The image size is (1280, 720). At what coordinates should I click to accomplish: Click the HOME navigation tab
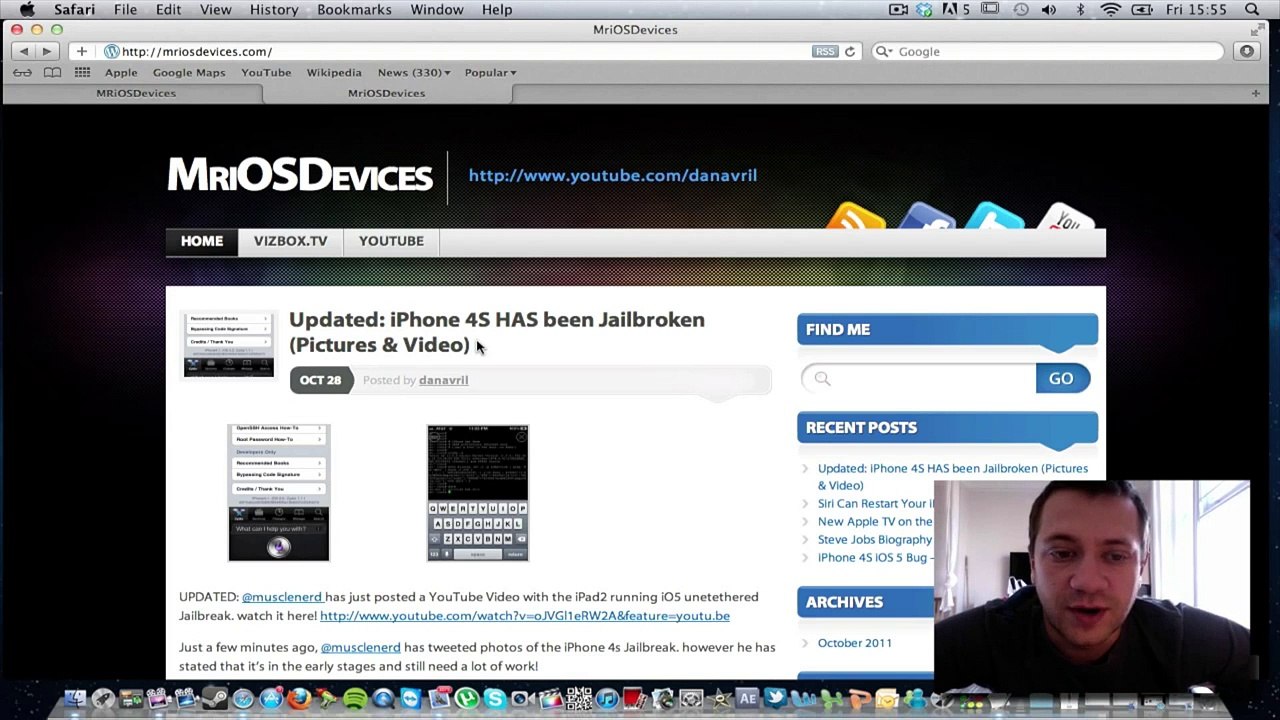(202, 241)
